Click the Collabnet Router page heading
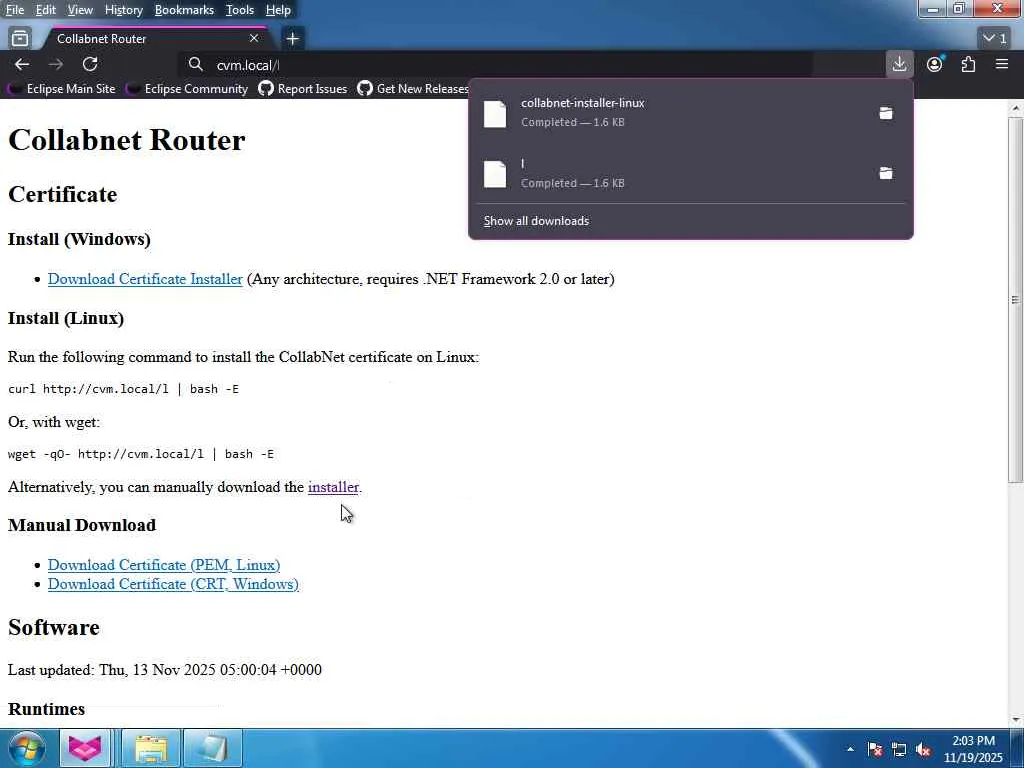 [127, 140]
